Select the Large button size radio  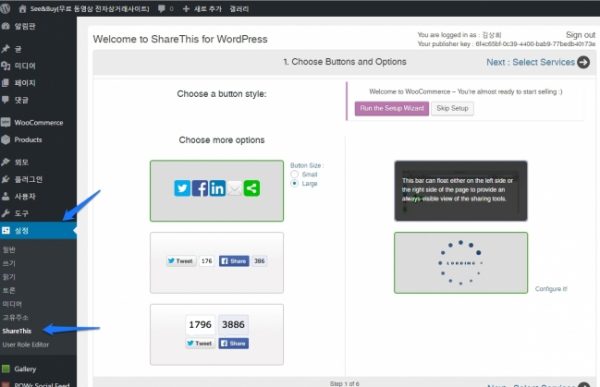coord(294,183)
